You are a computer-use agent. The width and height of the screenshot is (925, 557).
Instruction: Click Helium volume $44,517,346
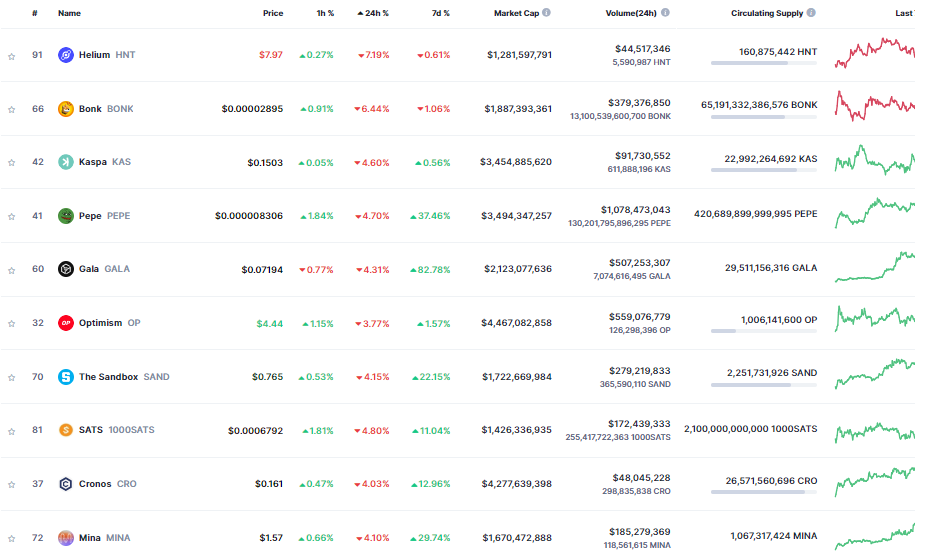tap(642, 49)
